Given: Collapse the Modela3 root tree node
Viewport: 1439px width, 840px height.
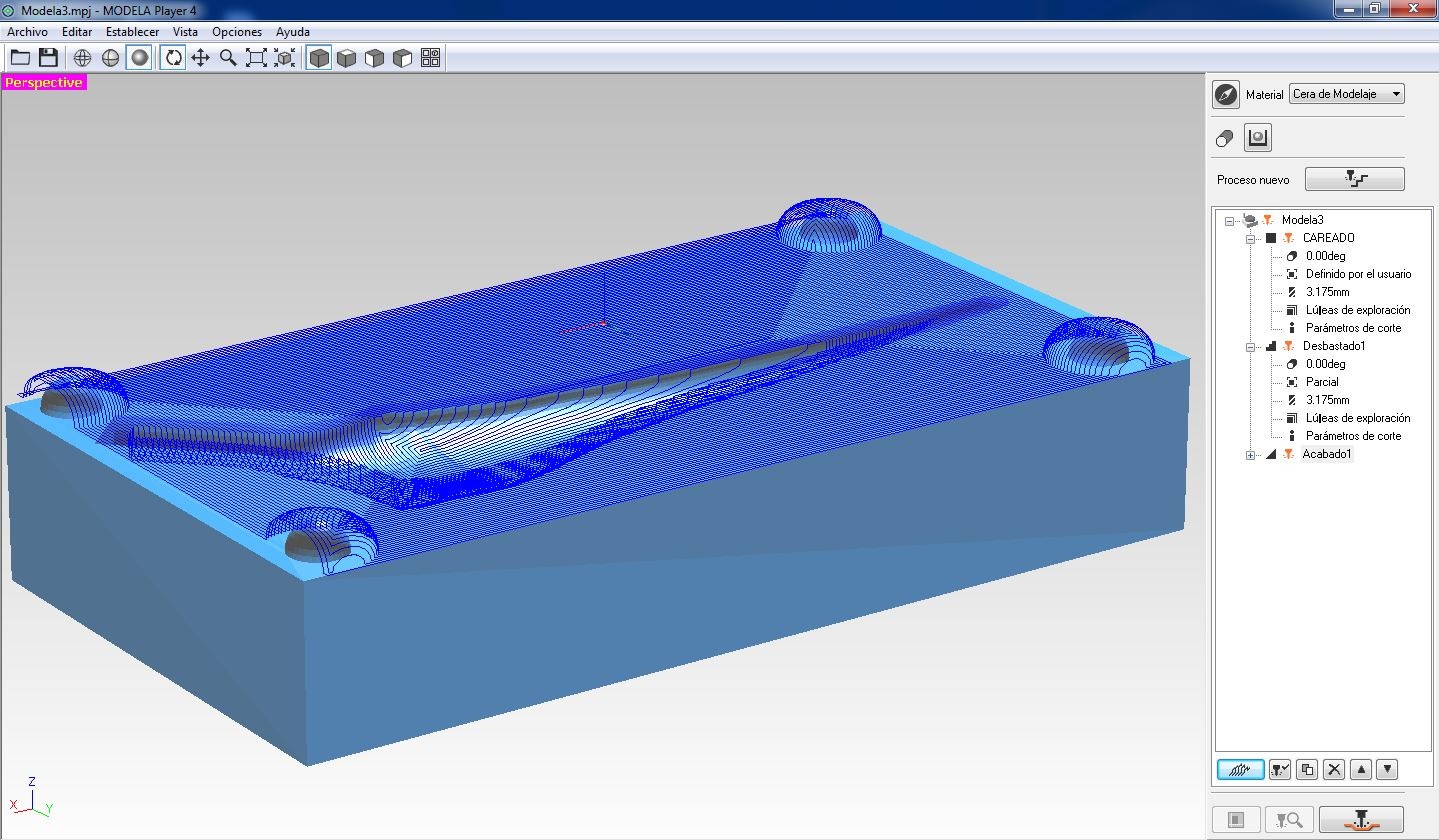Looking at the screenshot, I should coord(1229,220).
